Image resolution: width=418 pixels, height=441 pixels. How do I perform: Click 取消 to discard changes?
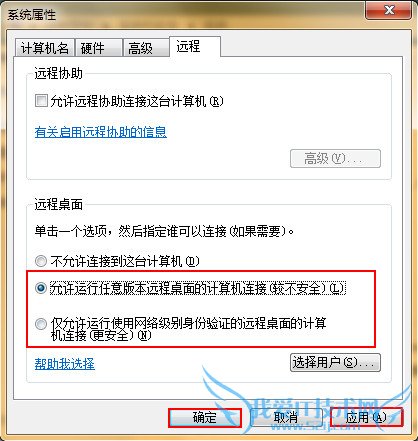[x=286, y=418]
